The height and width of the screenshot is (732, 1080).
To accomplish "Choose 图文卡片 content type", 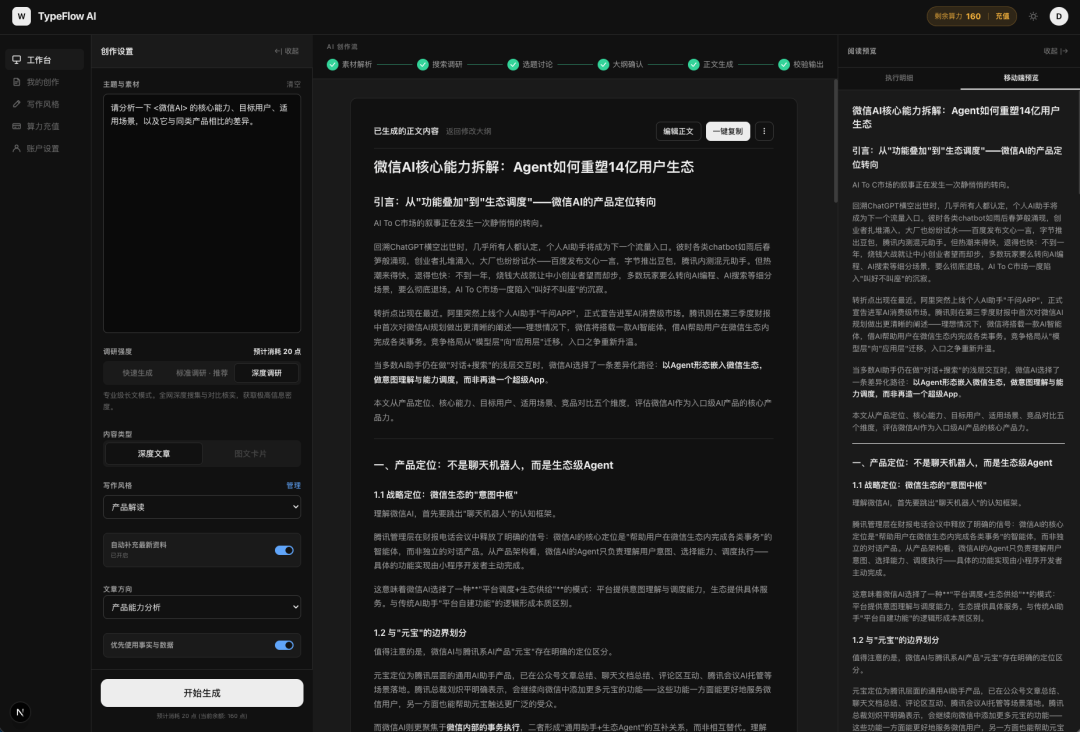I will click(x=251, y=454).
